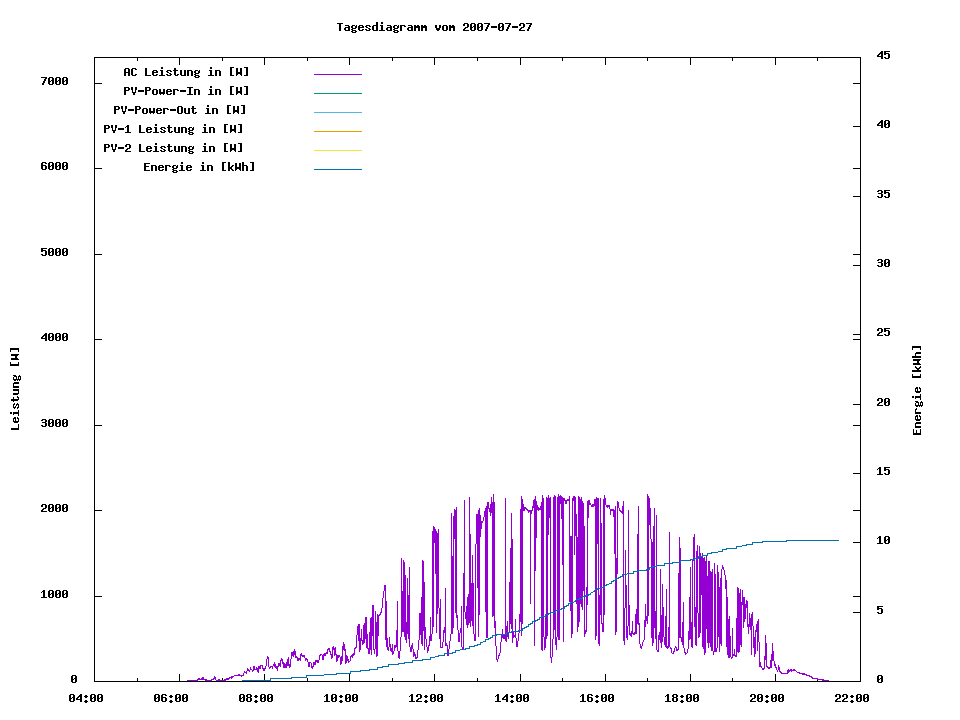Select the 'PV-Power-Out in [W]' legend label

[x=180, y=110]
